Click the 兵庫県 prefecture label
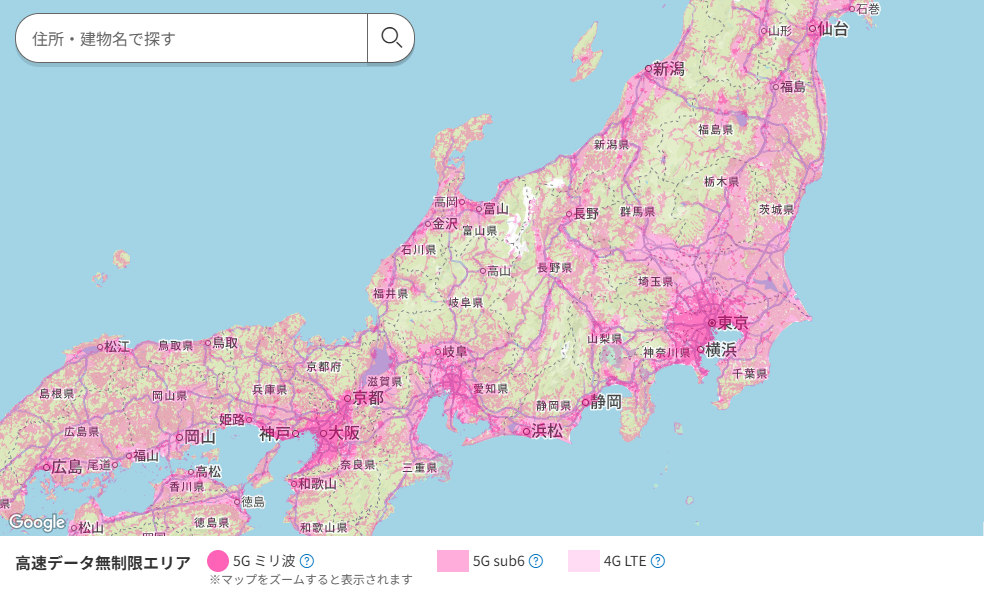The image size is (984, 597). tap(269, 390)
